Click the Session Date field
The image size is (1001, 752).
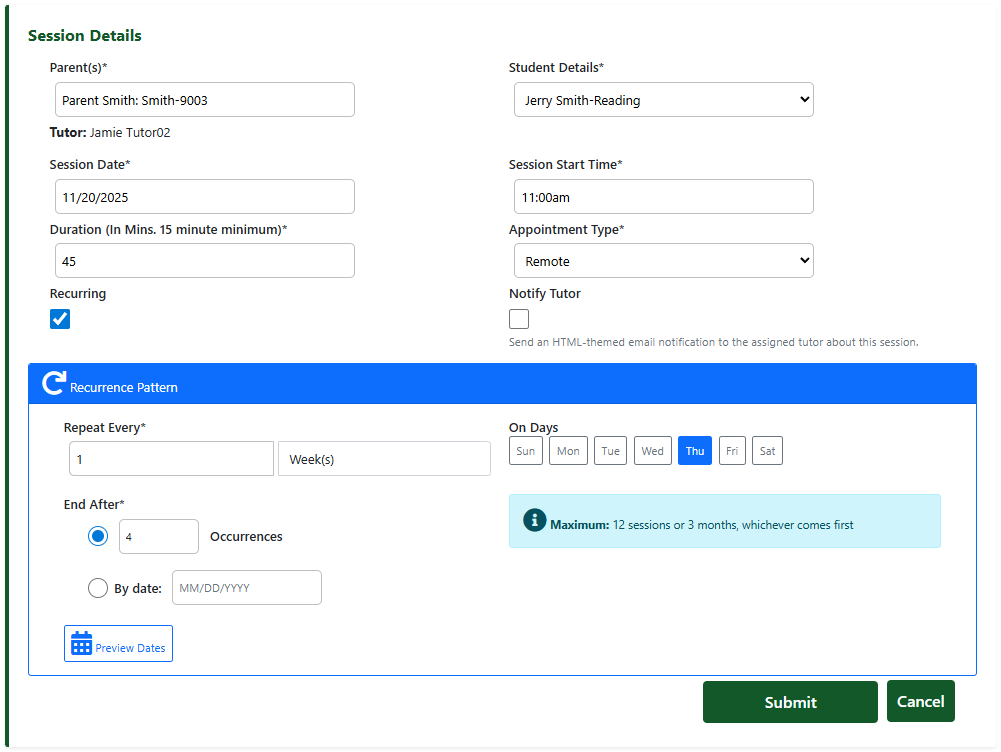click(204, 197)
